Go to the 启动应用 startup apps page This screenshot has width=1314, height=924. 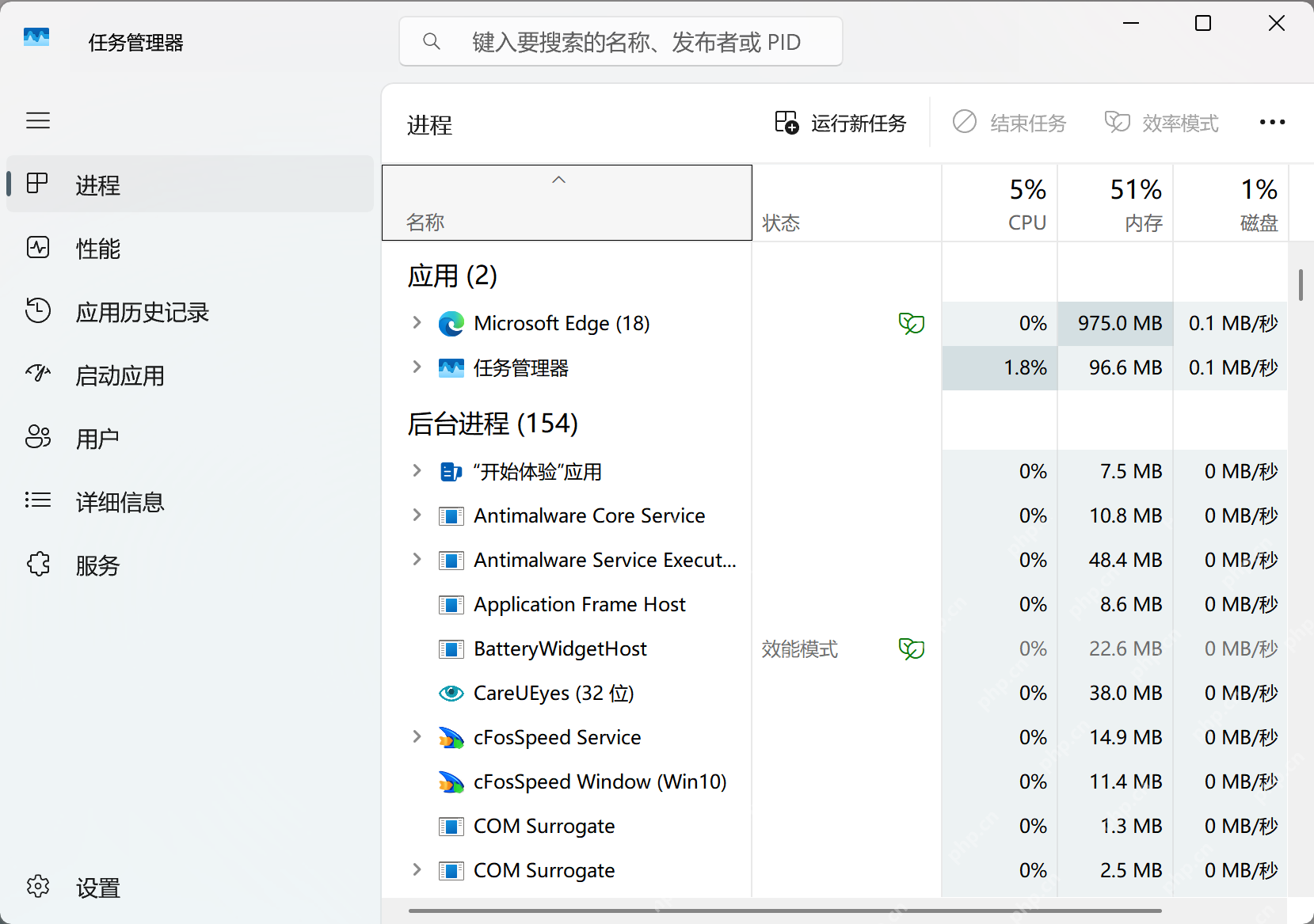[190, 375]
